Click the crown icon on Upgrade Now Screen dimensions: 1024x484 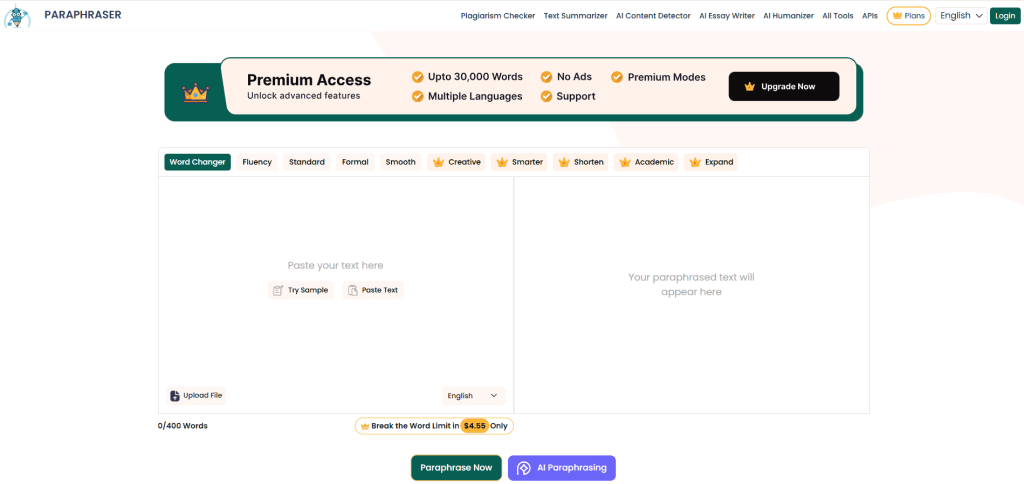(x=749, y=86)
